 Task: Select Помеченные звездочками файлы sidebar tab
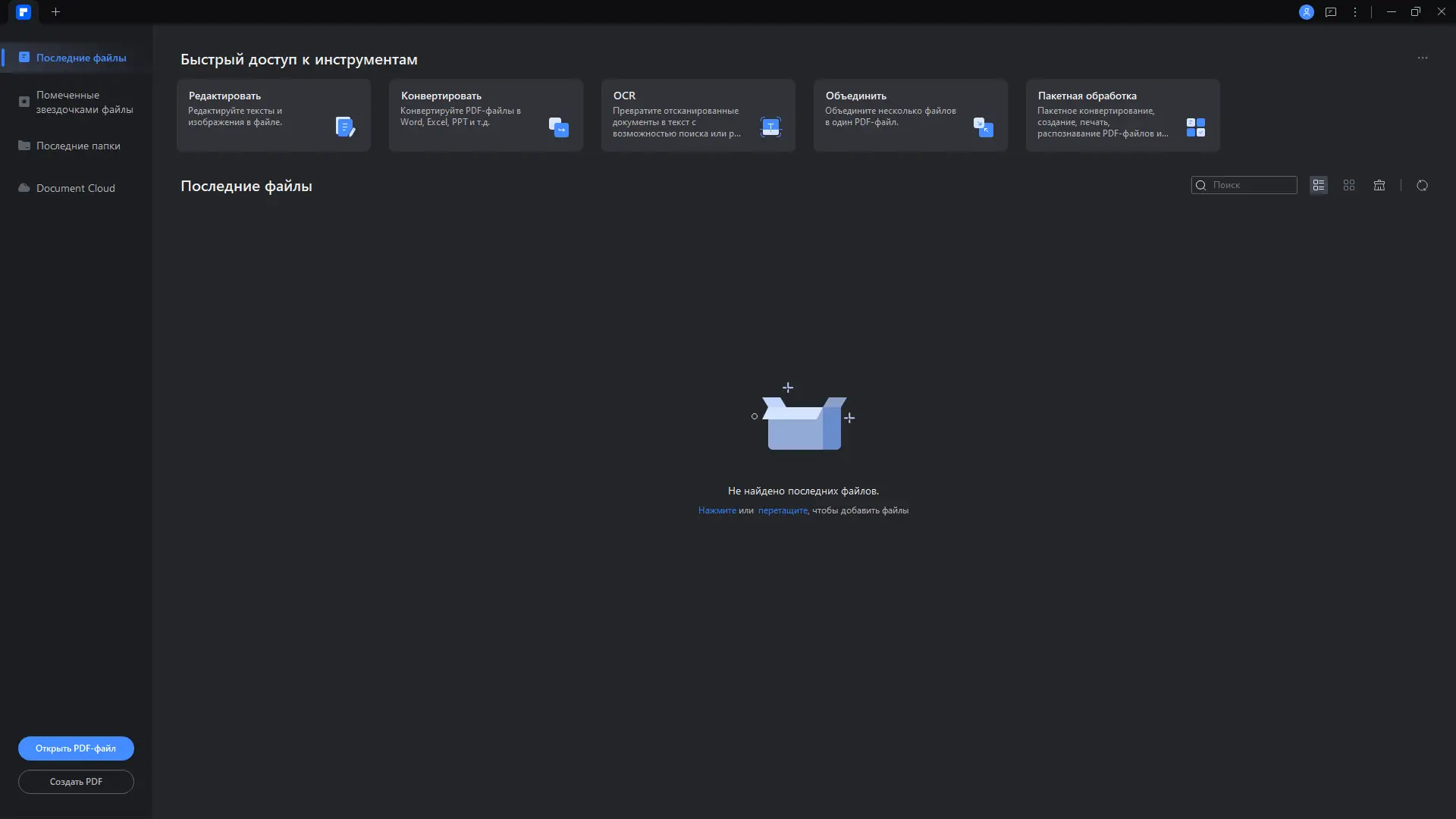click(83, 102)
